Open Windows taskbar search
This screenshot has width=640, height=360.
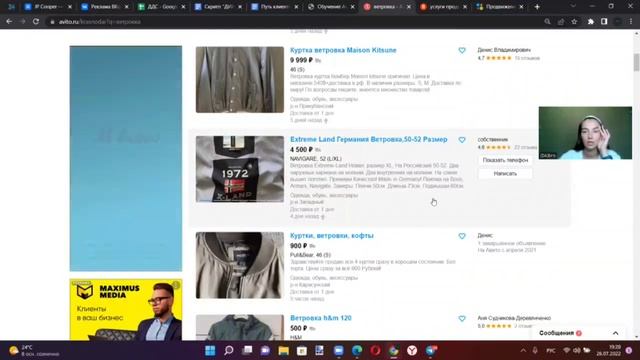[x=229, y=351]
